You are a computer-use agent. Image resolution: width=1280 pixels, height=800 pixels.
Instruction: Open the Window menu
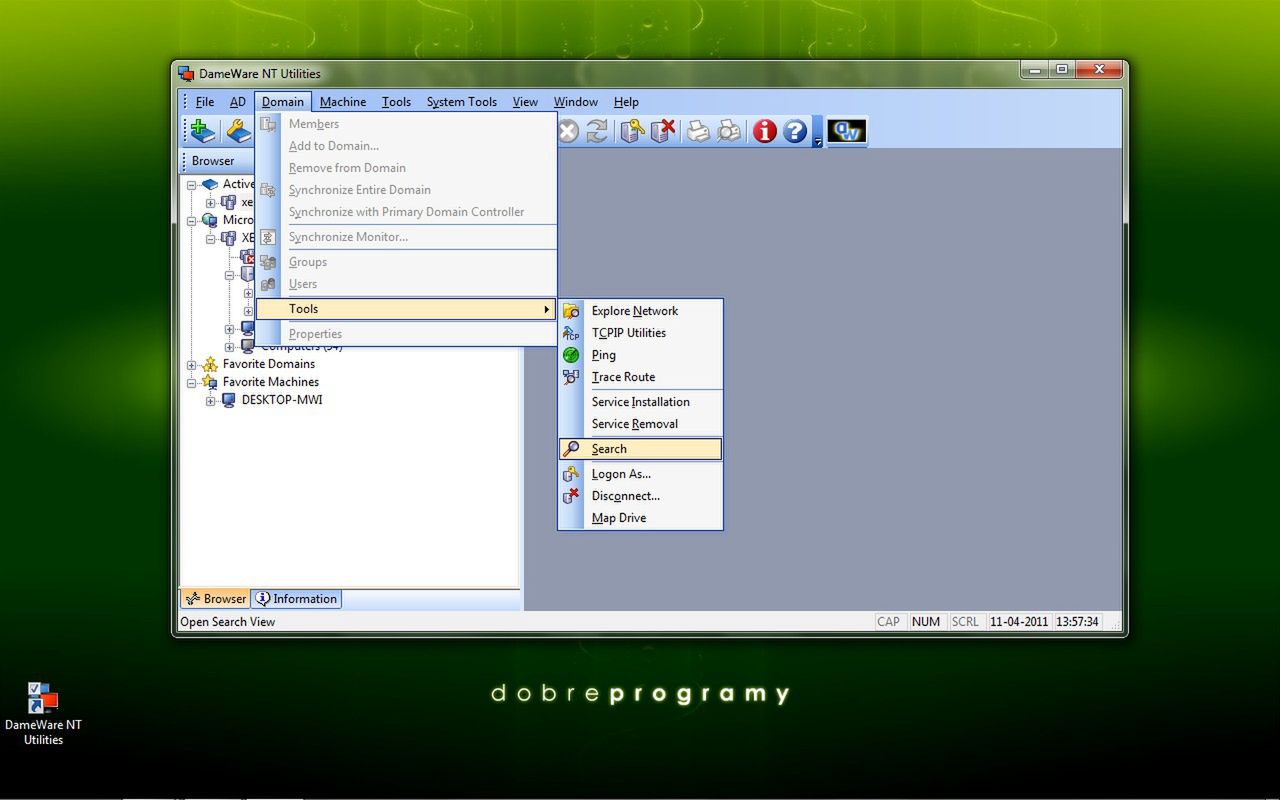[576, 102]
